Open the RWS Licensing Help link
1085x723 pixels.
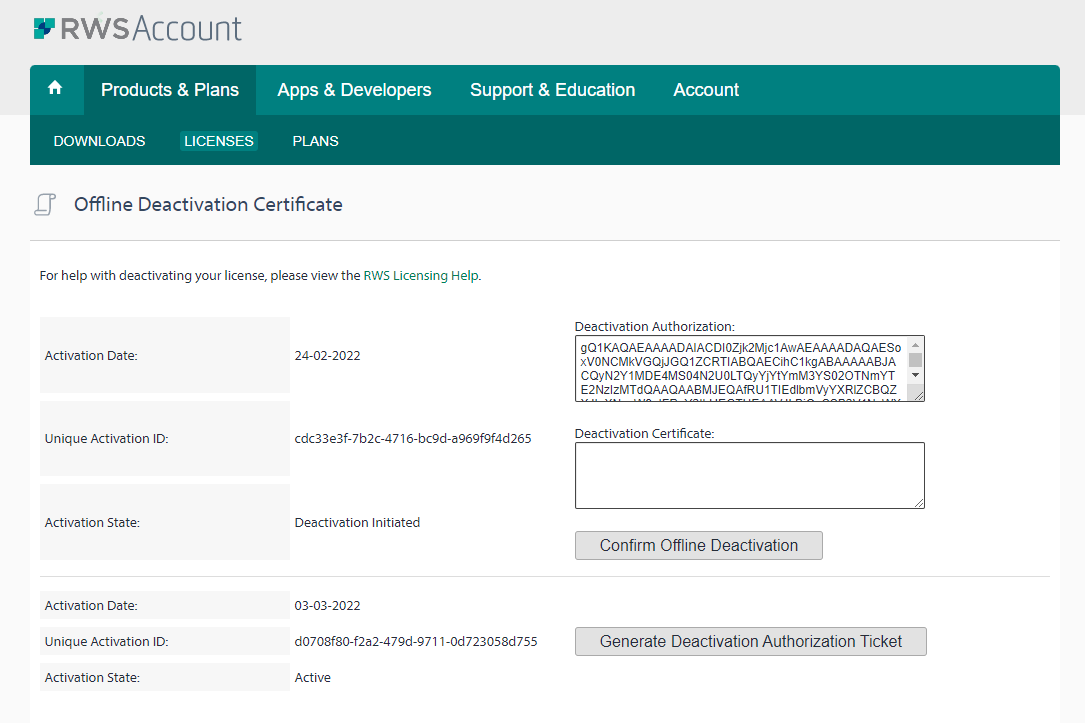[421, 275]
